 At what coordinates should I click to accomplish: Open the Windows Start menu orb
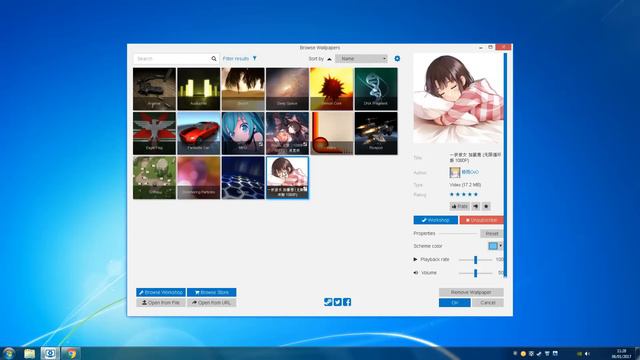pyautogui.click(x=9, y=353)
